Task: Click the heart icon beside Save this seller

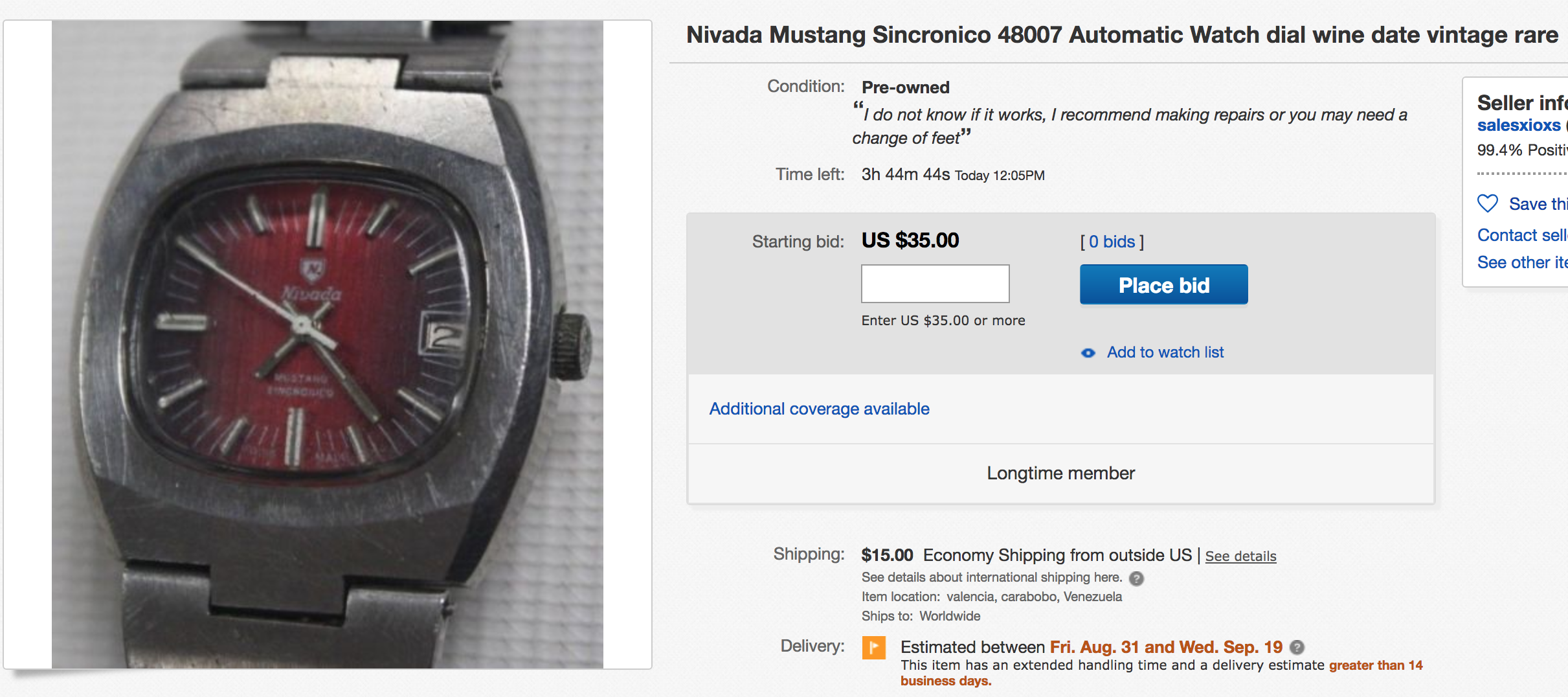Action: pos(1488,203)
